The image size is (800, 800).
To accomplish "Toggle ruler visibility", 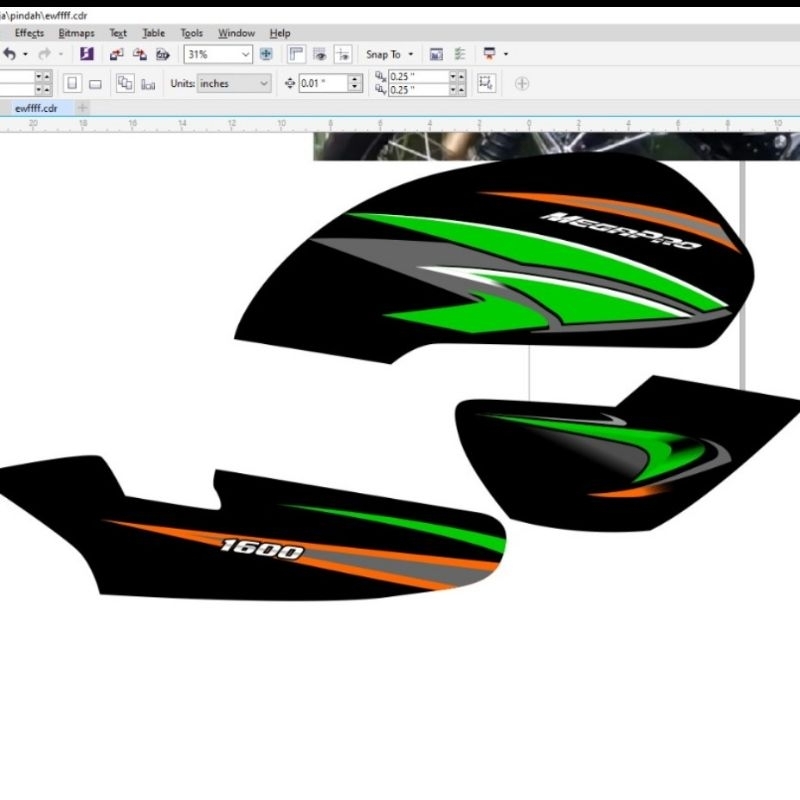I will [x=298, y=54].
